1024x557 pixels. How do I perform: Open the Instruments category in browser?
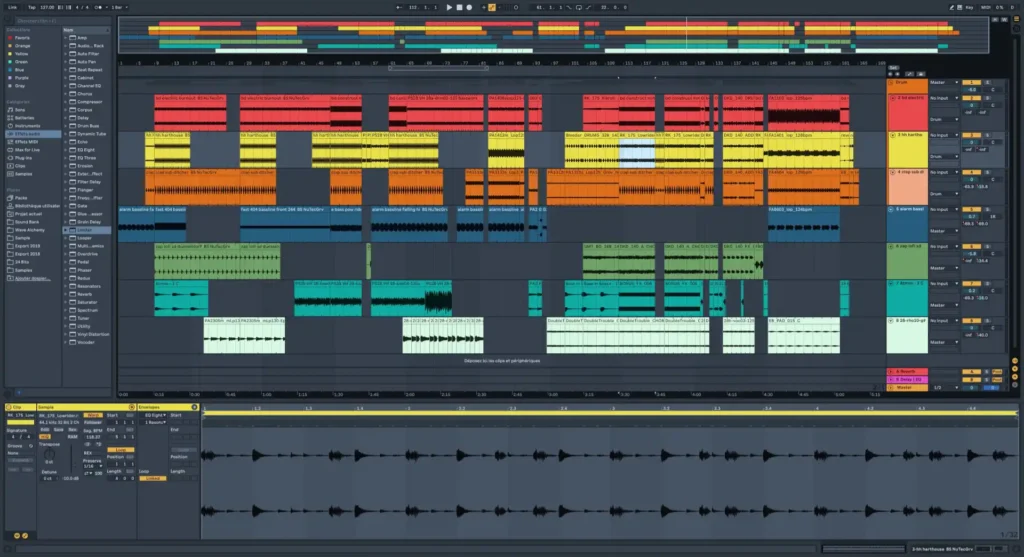pos(27,125)
